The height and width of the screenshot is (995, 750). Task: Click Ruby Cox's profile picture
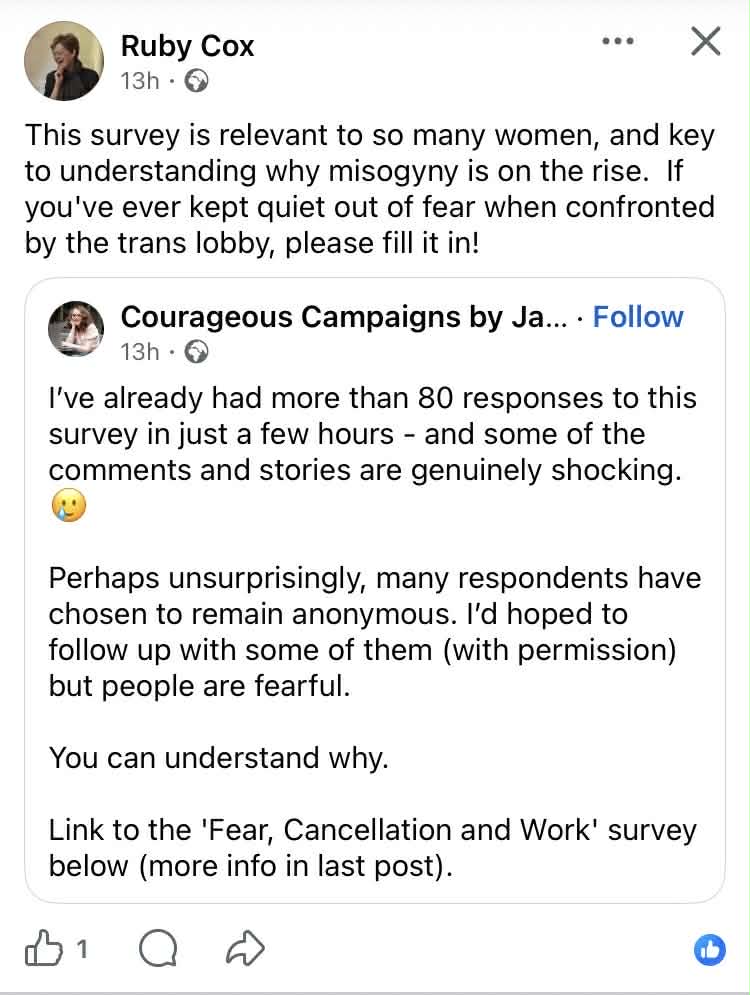click(63, 61)
